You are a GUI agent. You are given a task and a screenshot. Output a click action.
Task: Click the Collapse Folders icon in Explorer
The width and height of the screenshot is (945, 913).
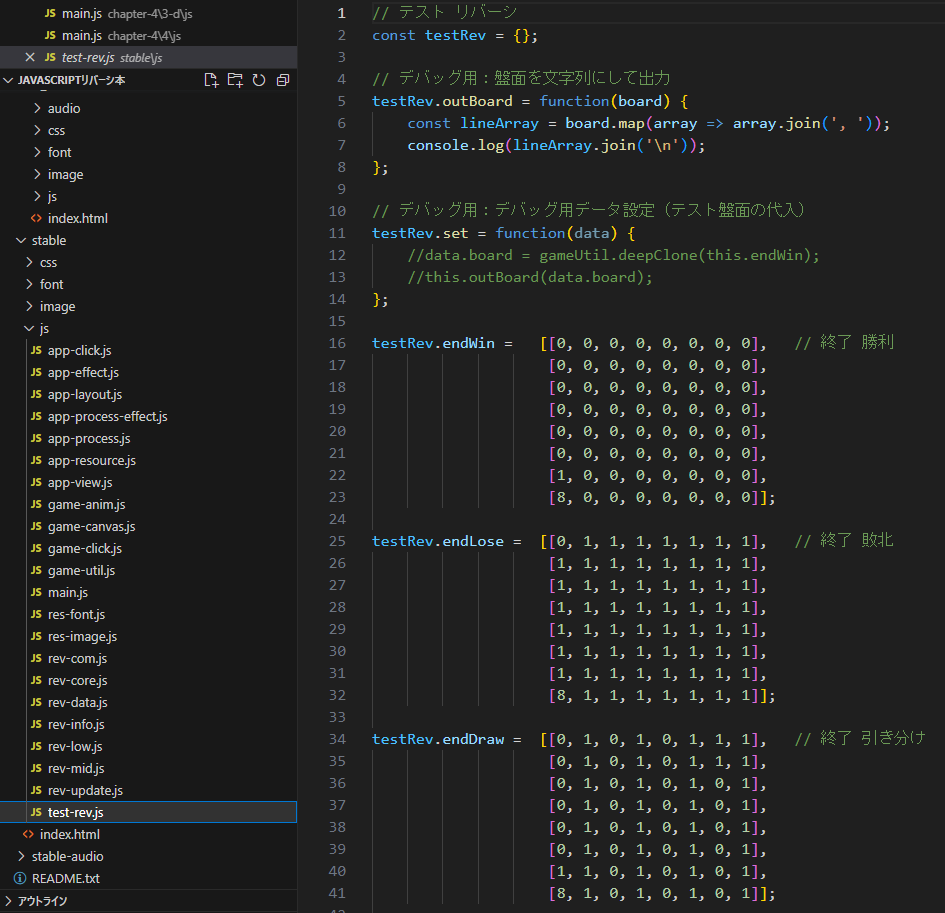point(283,79)
